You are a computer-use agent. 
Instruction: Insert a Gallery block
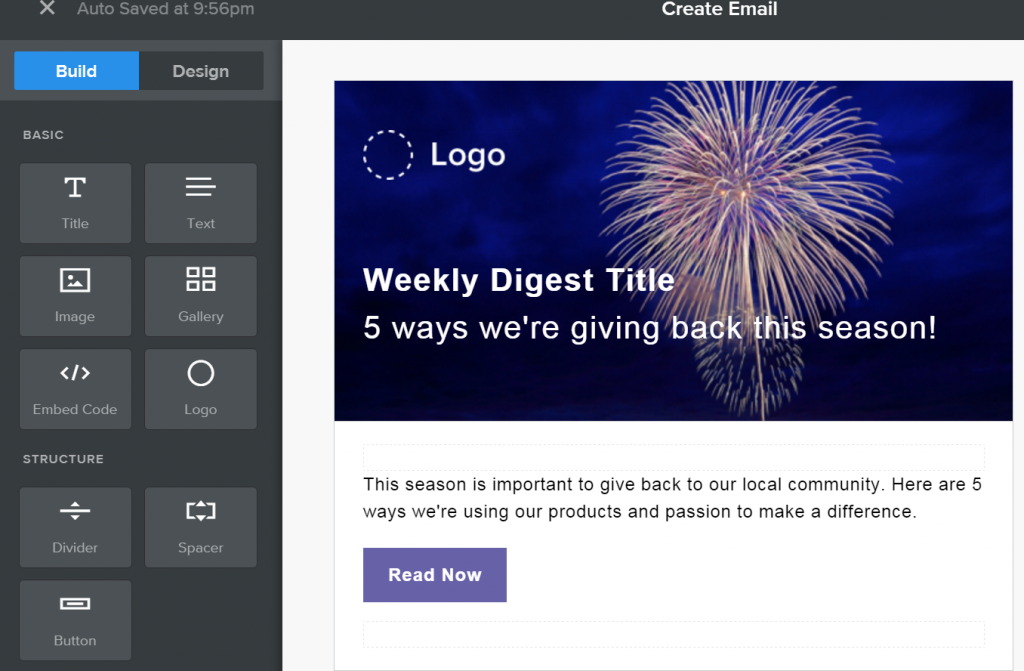click(201, 295)
